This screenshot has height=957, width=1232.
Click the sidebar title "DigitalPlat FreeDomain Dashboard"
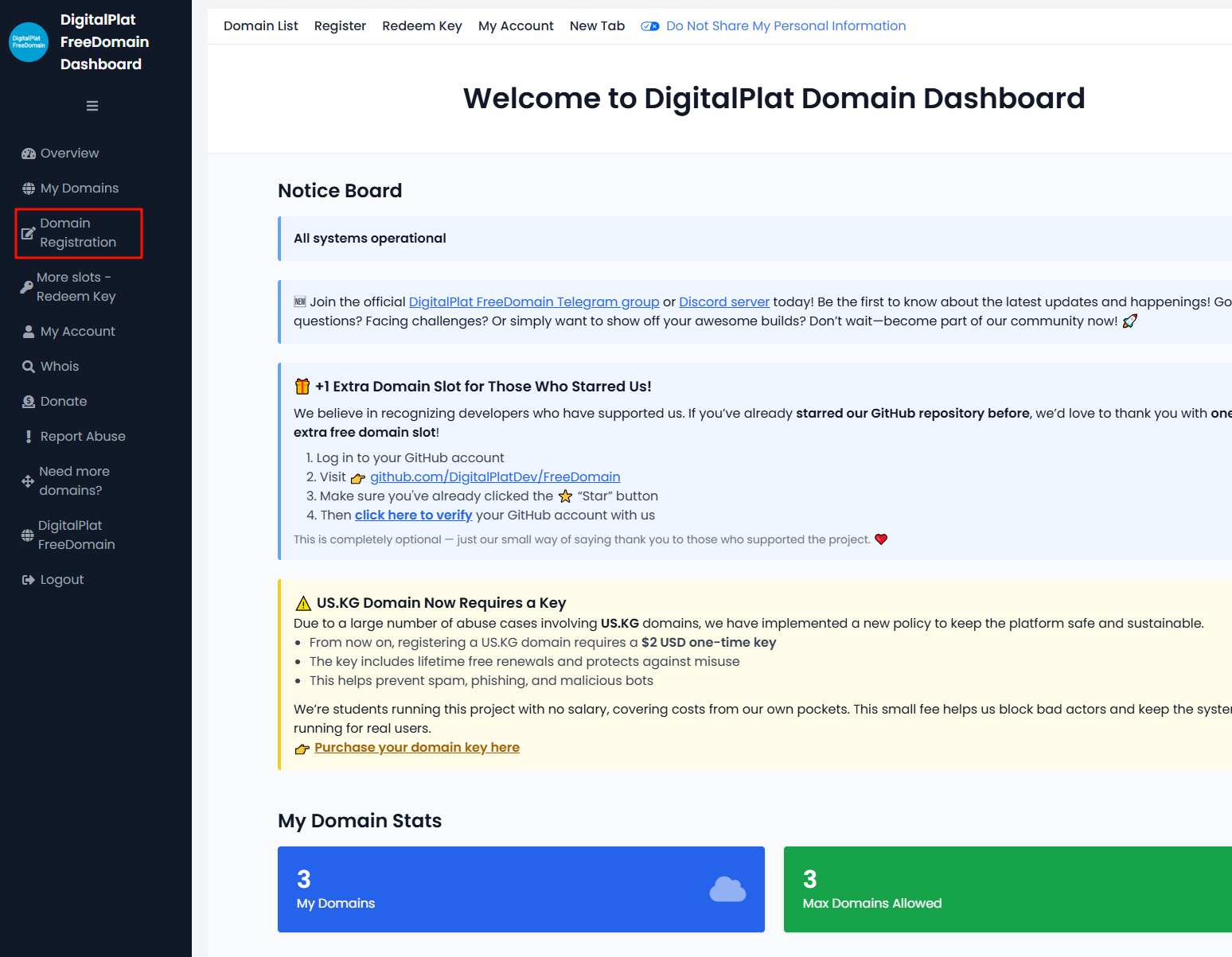104,42
